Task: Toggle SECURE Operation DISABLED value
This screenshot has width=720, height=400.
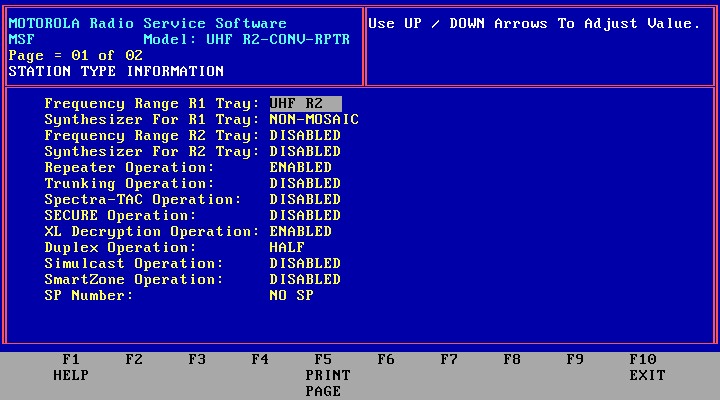Action: (305, 215)
